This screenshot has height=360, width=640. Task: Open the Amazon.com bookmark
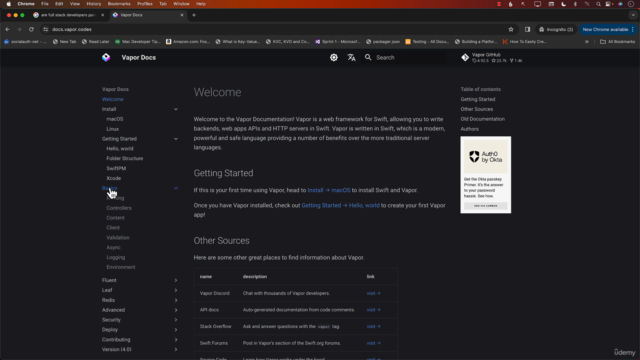point(188,42)
